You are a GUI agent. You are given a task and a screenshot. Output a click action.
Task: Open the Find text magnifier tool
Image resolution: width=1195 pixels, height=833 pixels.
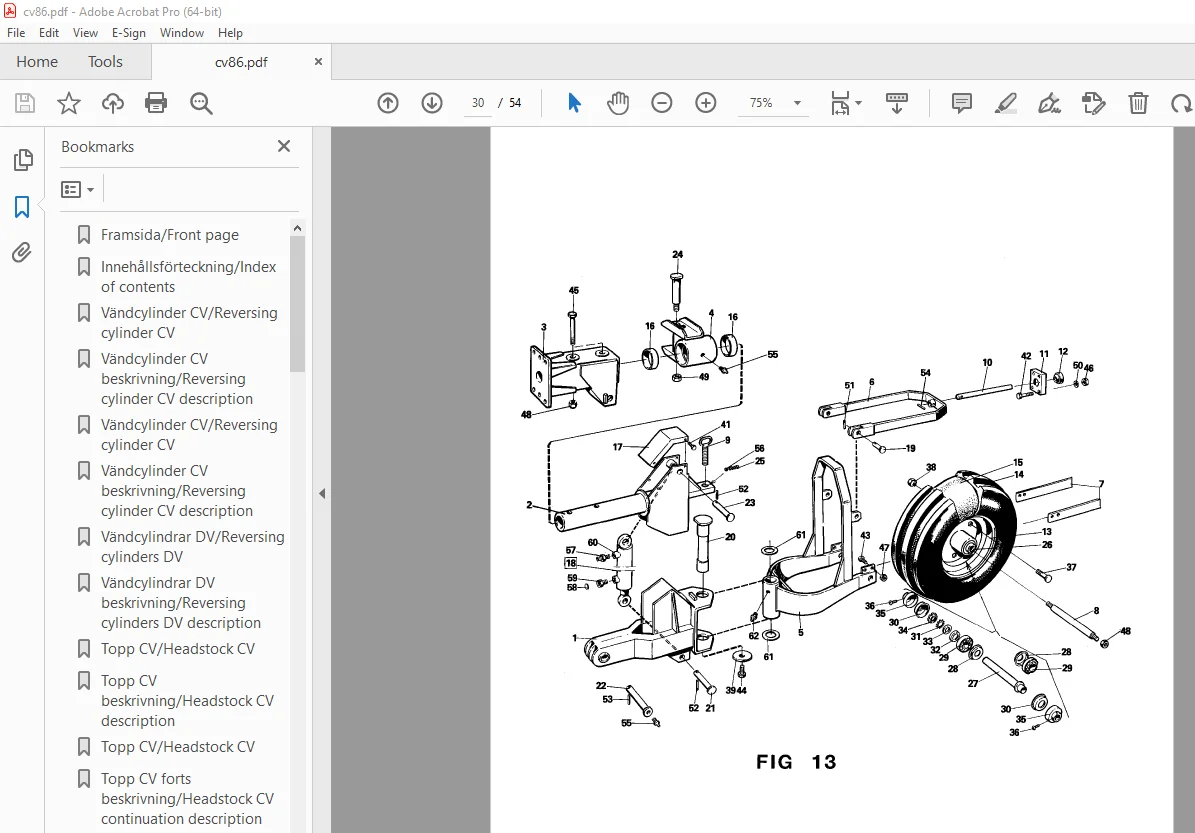point(201,103)
